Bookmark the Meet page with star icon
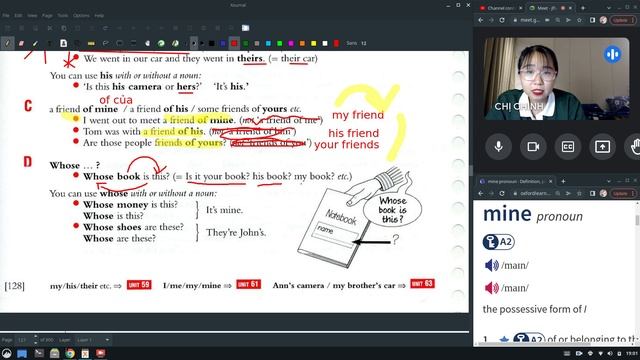The width and height of the screenshot is (640, 360). click(579, 20)
